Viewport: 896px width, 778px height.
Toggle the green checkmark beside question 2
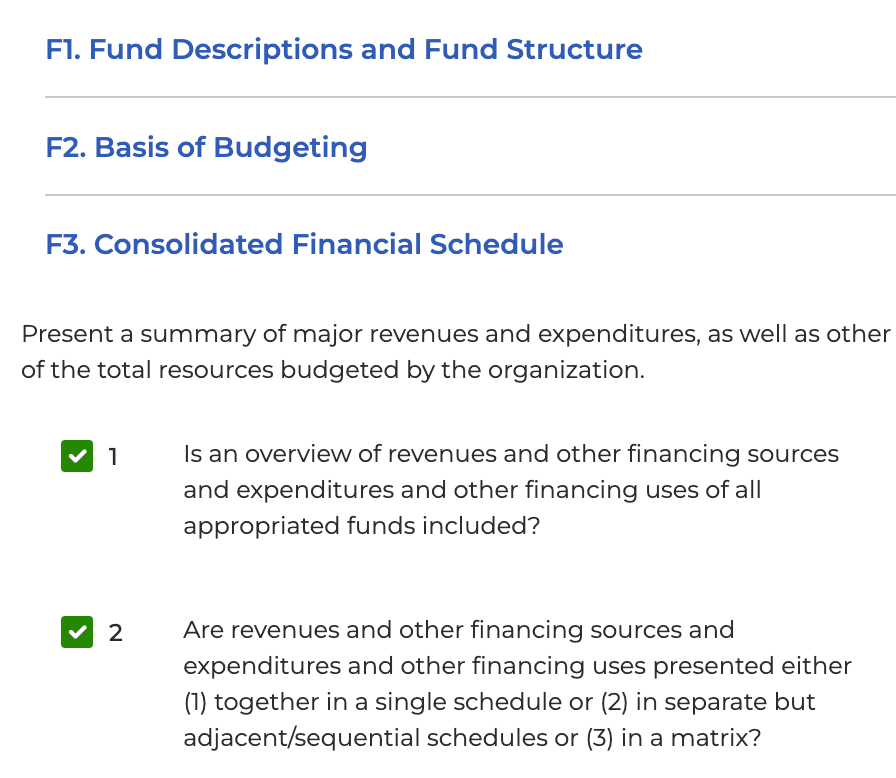76,632
